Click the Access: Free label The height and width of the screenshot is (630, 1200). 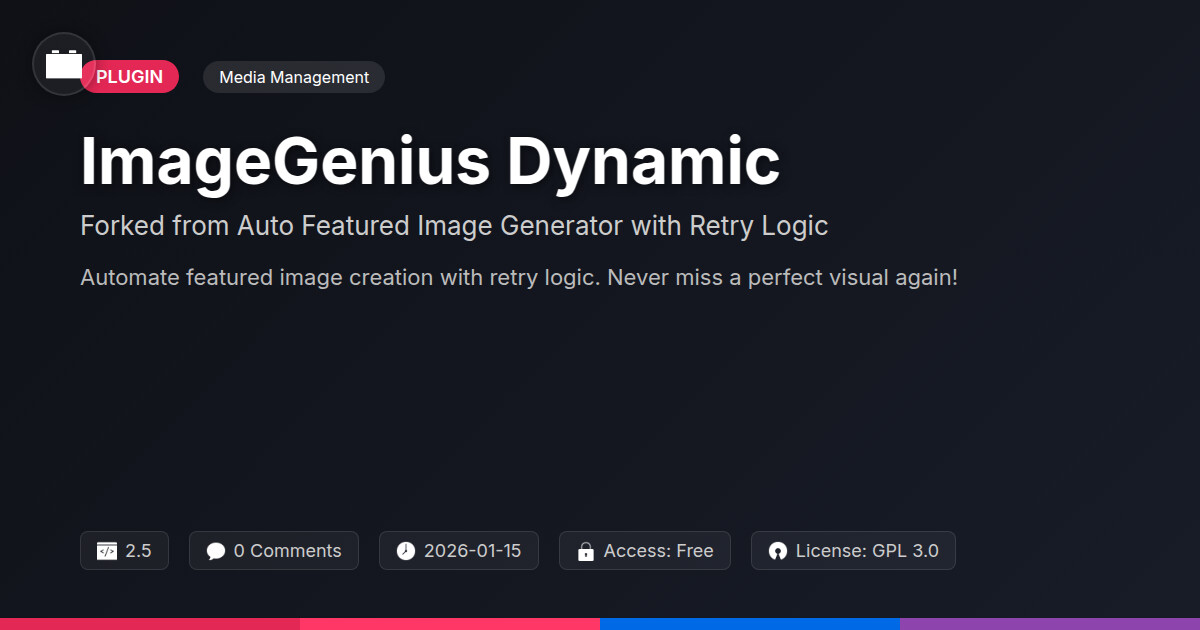coord(658,551)
